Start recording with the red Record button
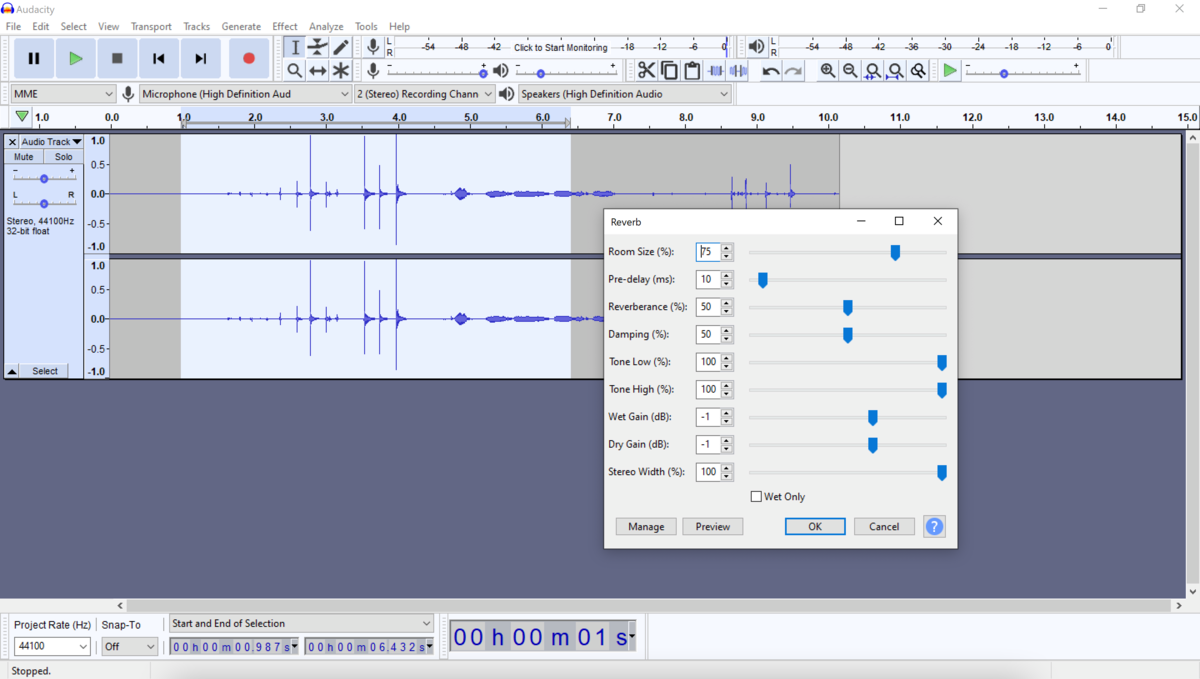Image resolution: width=1200 pixels, height=679 pixels. (x=249, y=59)
